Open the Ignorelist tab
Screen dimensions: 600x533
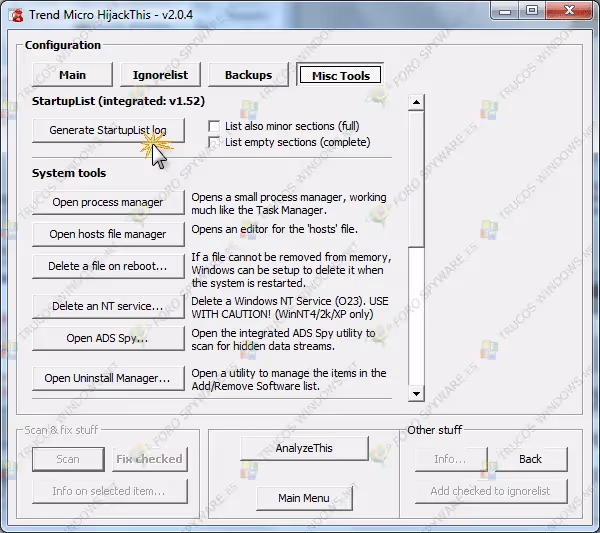pos(160,75)
